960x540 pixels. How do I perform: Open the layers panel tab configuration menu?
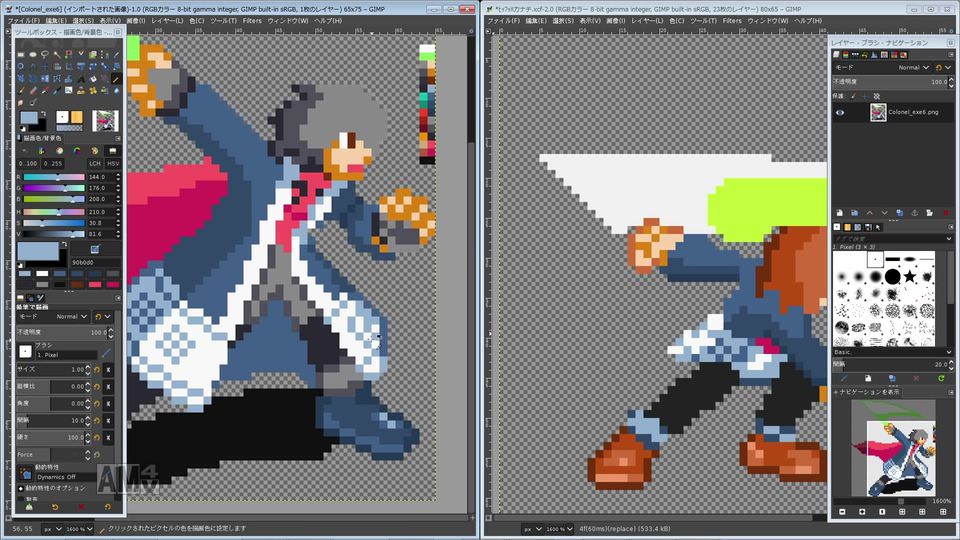pyautogui.click(x=951, y=54)
